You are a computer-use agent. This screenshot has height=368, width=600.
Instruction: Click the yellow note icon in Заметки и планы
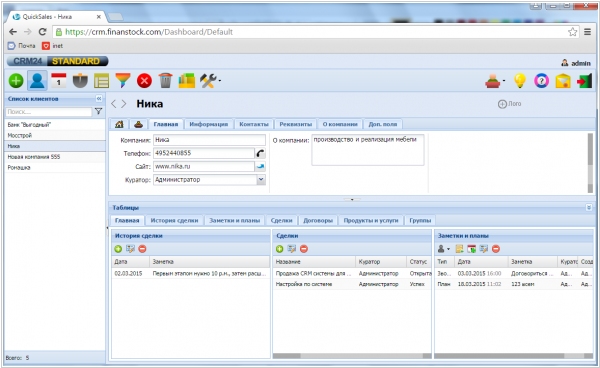point(459,249)
